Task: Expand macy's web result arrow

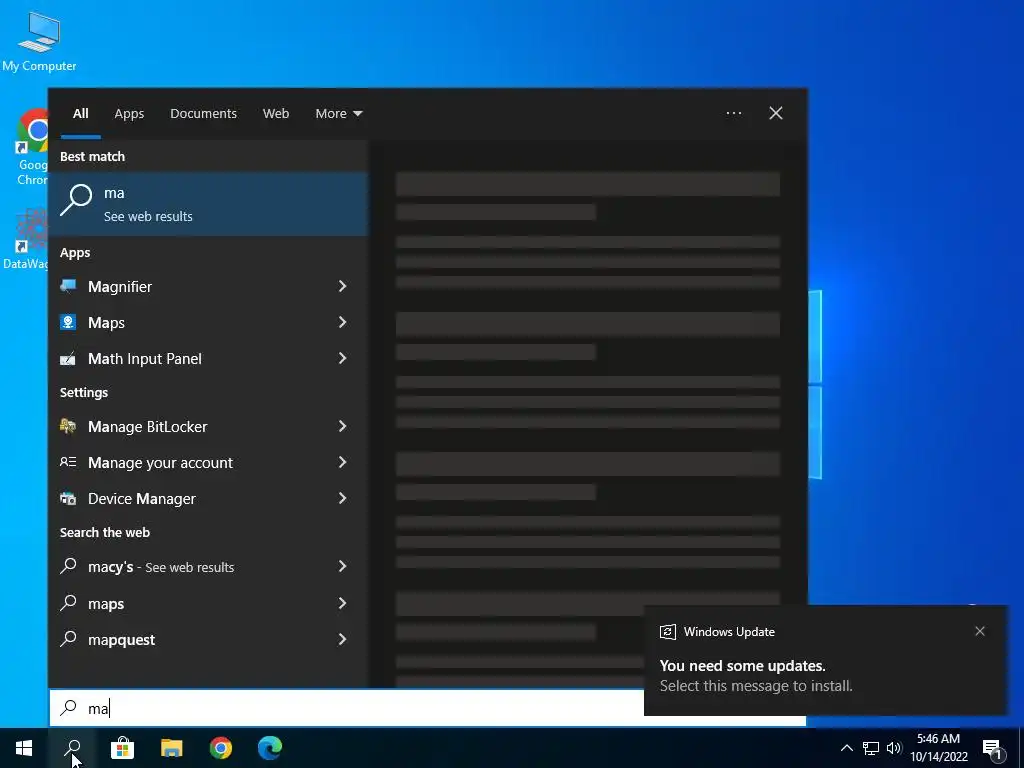Action: click(342, 566)
